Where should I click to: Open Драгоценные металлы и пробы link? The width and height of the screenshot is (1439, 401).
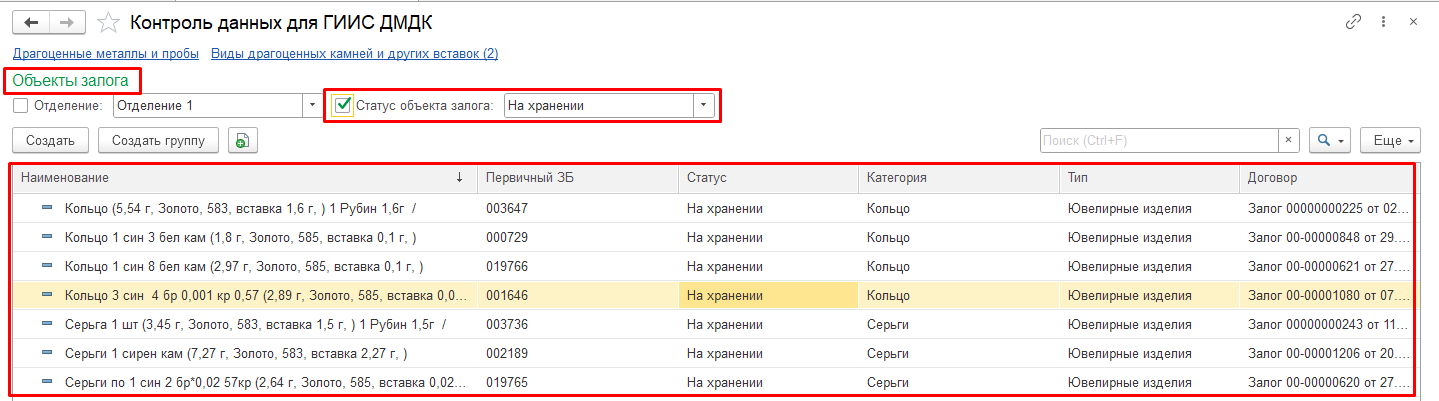pos(106,54)
